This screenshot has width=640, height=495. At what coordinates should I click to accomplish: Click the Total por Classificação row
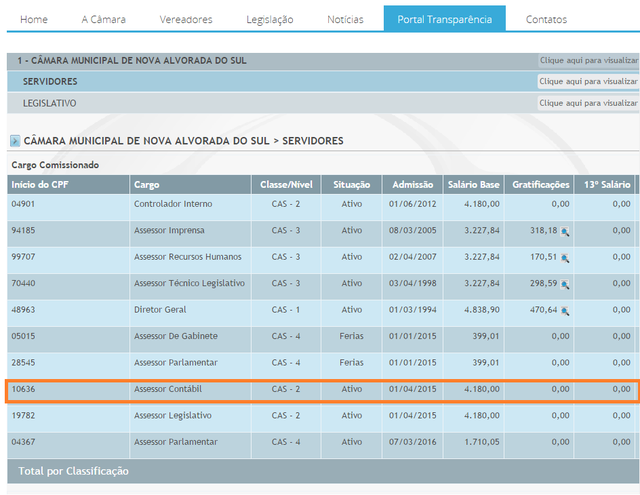coord(322,471)
